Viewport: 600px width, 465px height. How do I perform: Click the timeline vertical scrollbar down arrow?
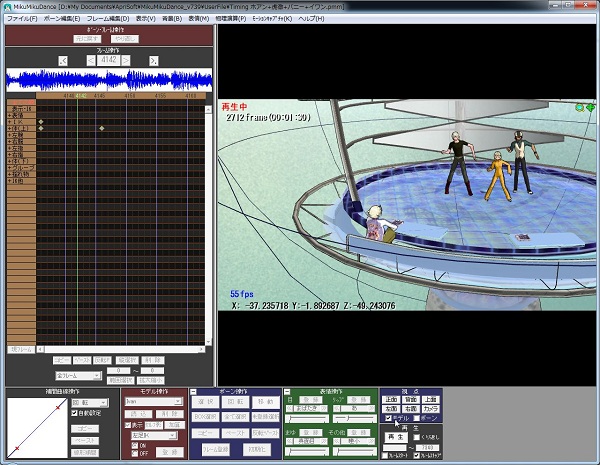coord(208,342)
